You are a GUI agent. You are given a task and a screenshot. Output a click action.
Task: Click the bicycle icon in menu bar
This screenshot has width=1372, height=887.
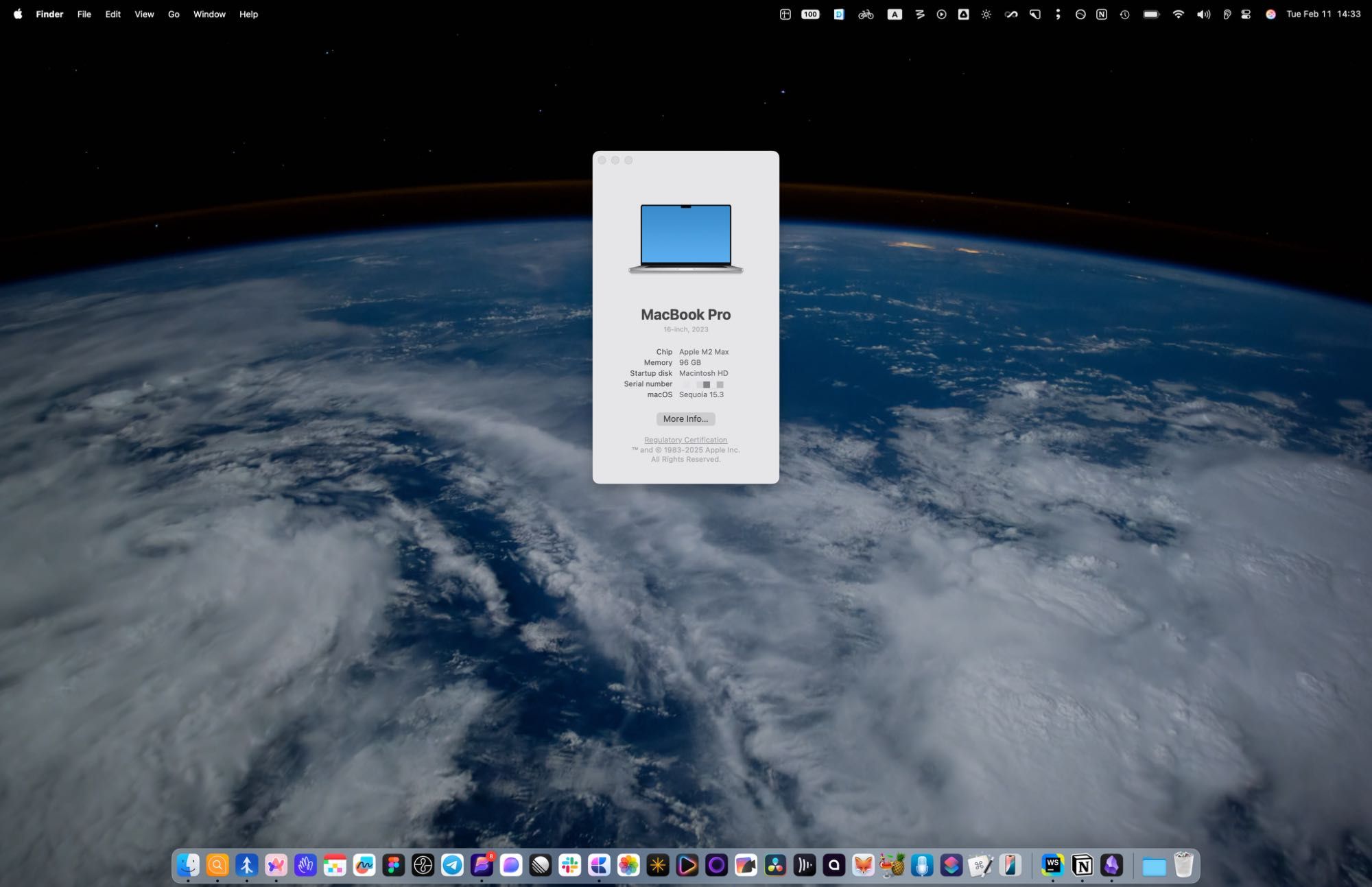(x=866, y=14)
